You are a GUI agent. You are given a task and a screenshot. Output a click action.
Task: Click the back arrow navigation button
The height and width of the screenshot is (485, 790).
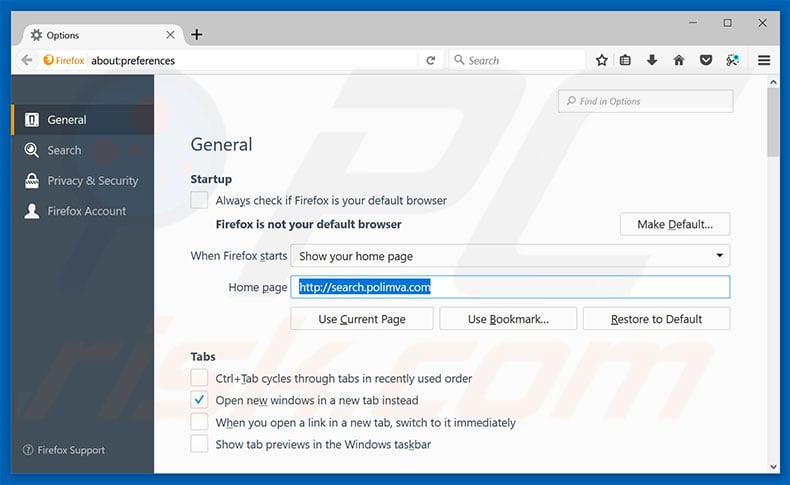coord(27,60)
